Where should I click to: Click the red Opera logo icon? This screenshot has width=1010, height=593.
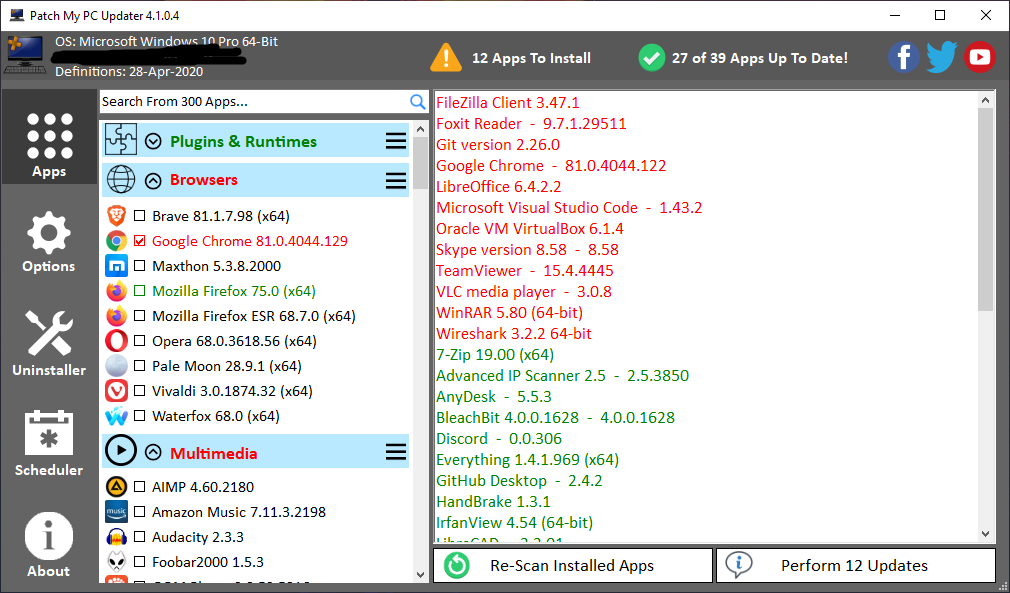click(x=117, y=341)
